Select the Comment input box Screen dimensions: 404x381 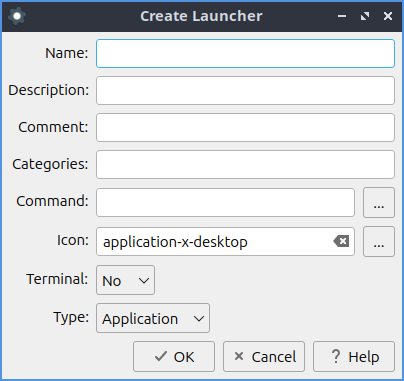tap(245, 127)
